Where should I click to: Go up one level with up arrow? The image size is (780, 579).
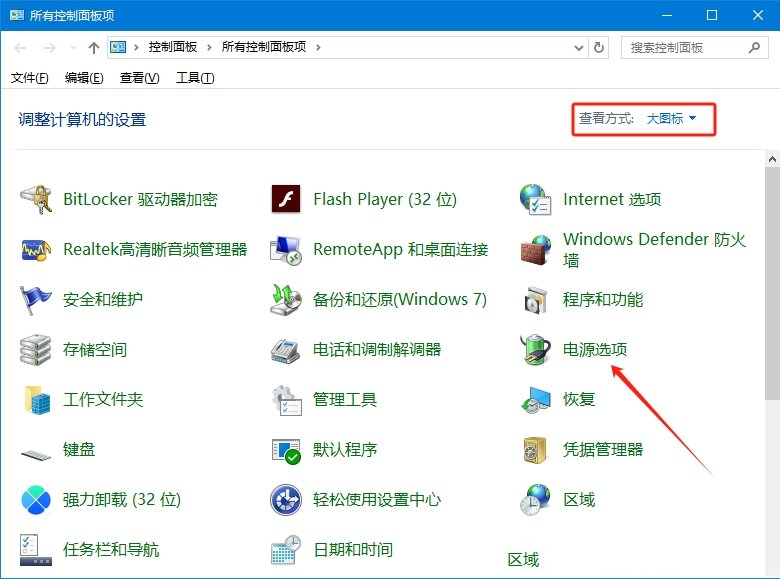point(94,48)
